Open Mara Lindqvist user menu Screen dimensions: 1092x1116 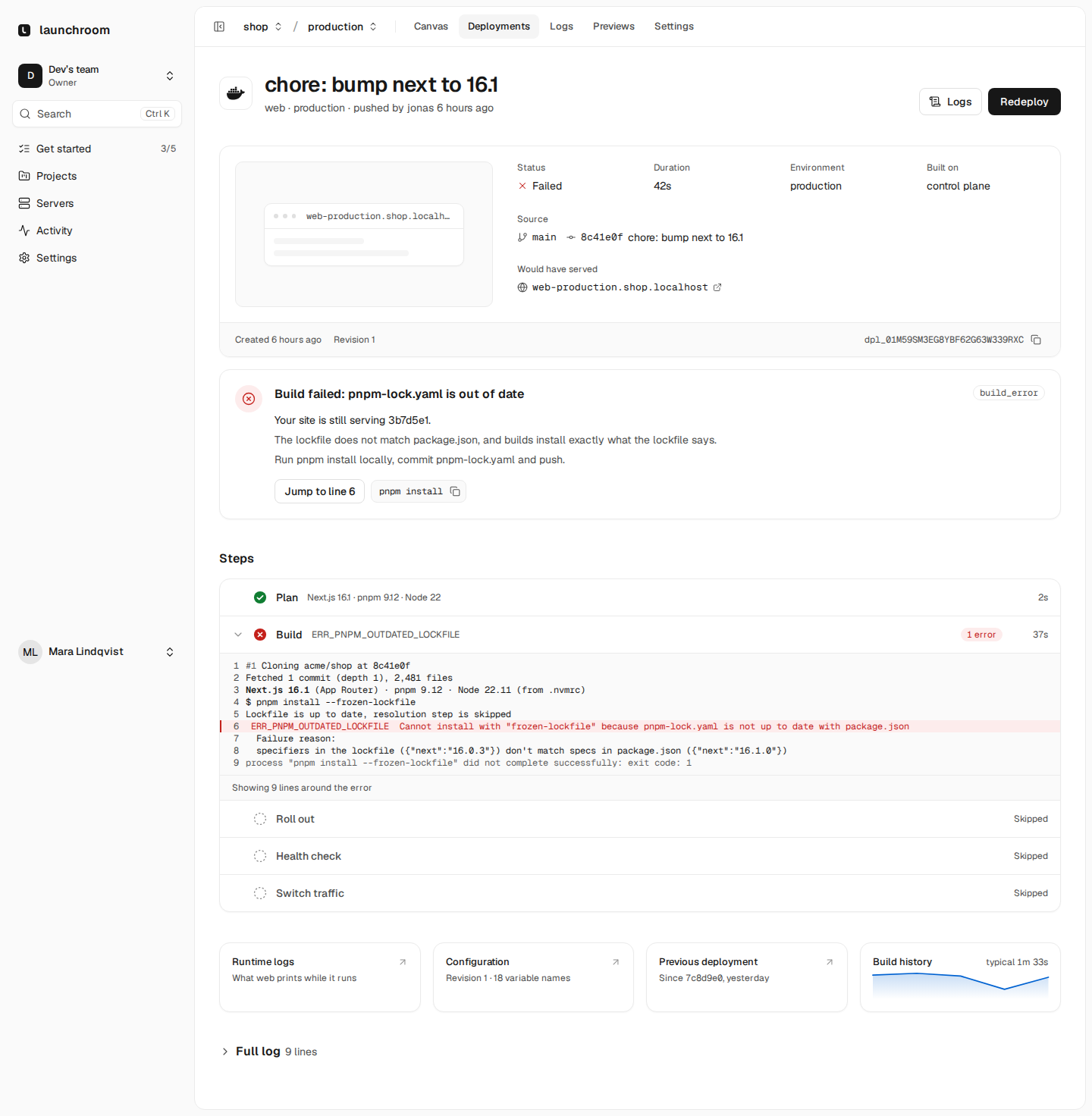(97, 652)
